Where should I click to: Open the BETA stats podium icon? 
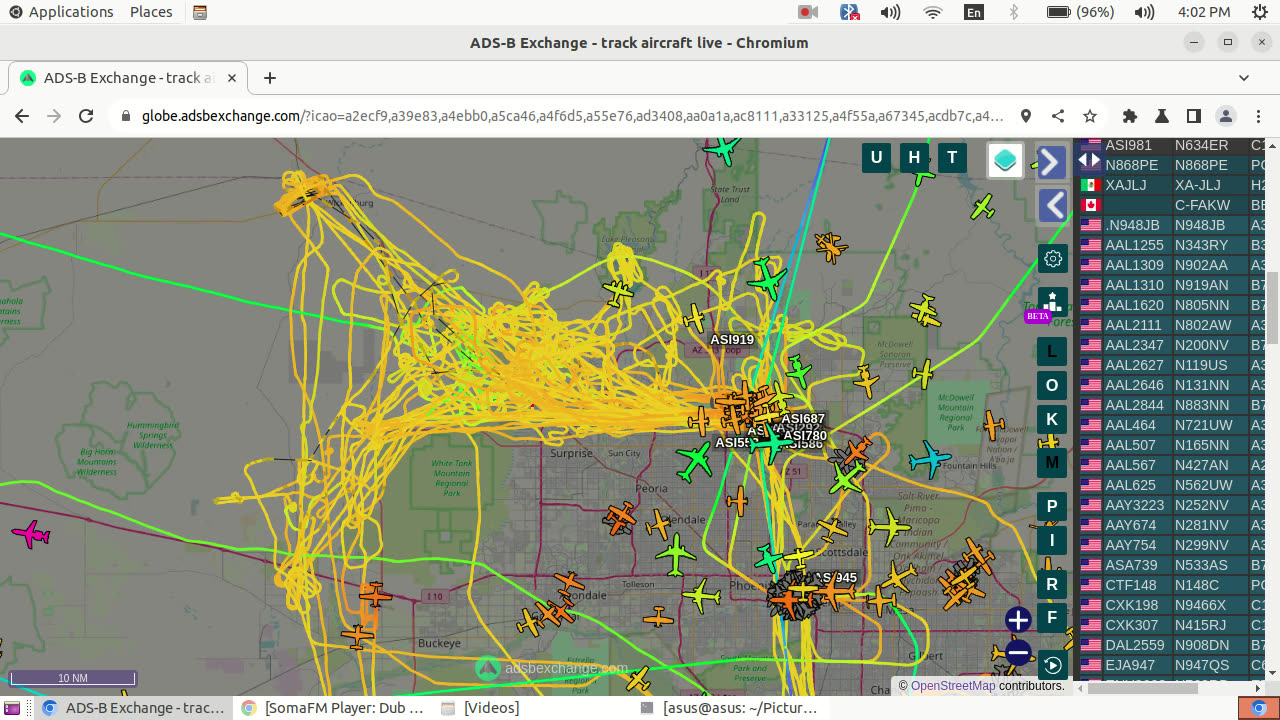[x=1051, y=302]
